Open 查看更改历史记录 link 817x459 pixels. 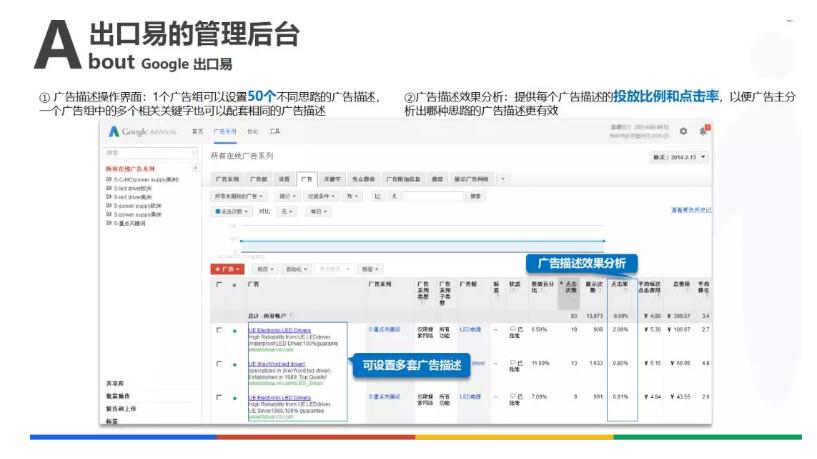point(691,210)
